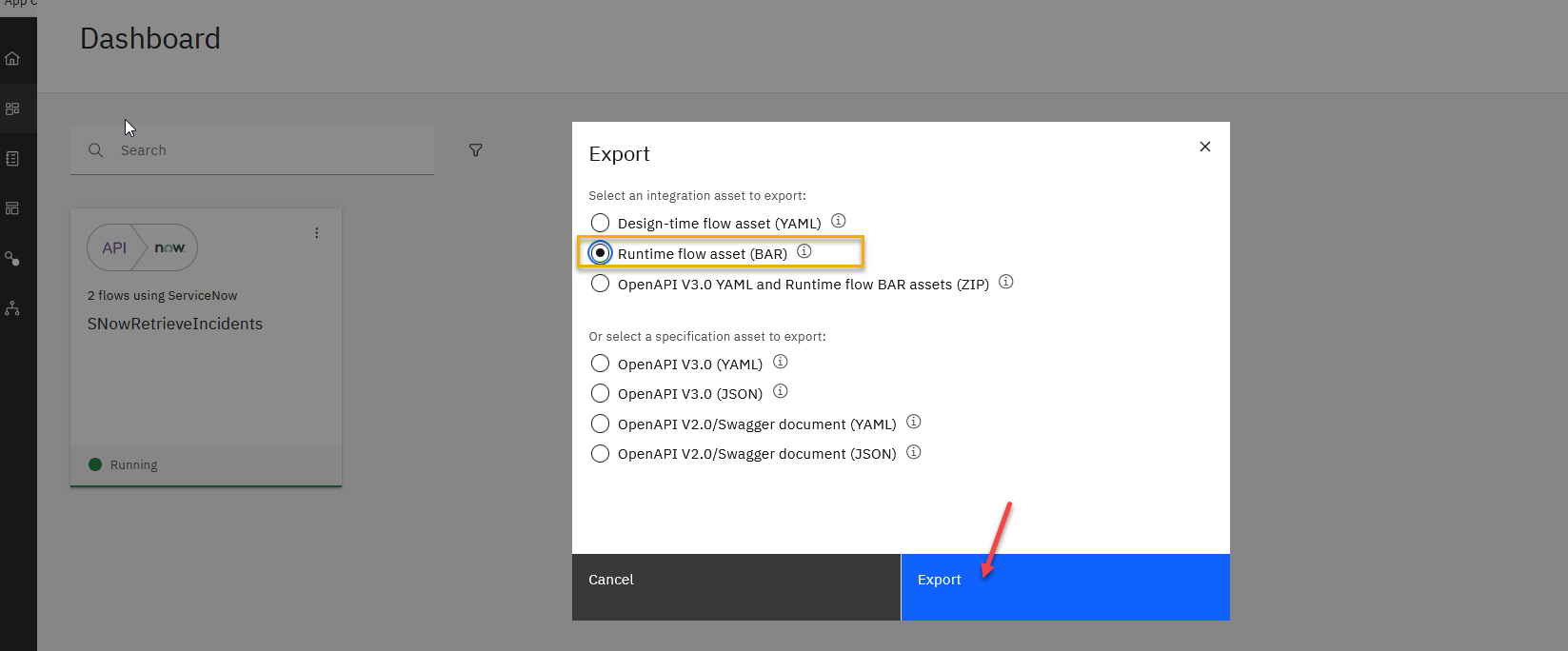Choose OpenAPI V2.0/Swagger document (JSON) radio
The image size is (1568, 651).
[600, 454]
